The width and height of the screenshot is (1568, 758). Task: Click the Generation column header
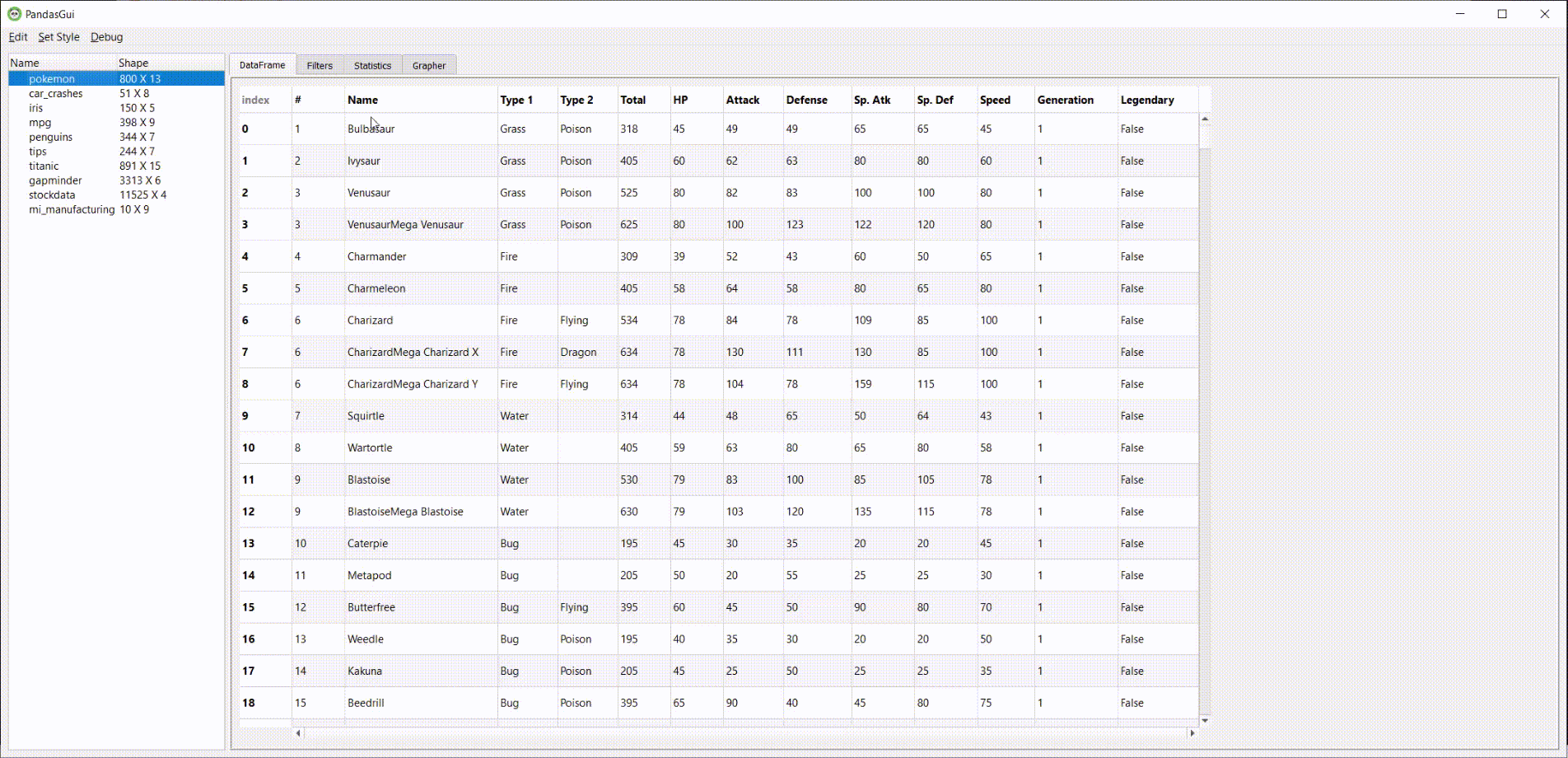(x=1076, y=100)
